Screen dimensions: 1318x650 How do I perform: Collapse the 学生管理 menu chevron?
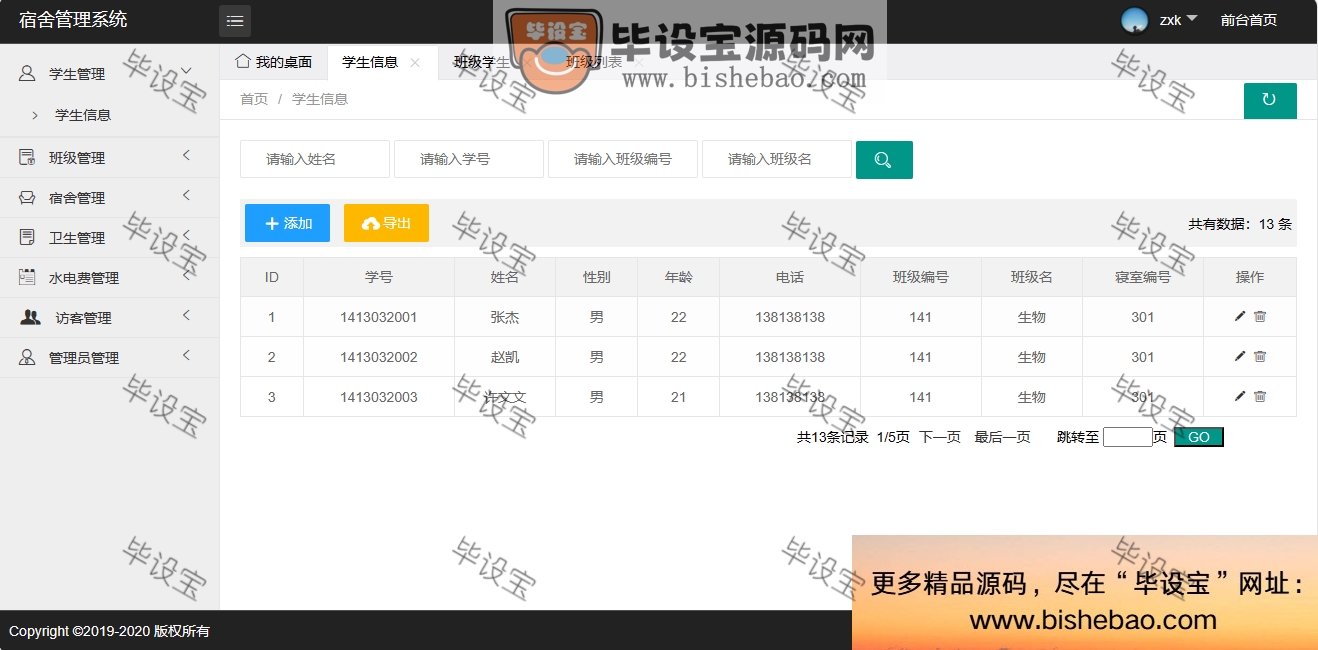coord(186,69)
